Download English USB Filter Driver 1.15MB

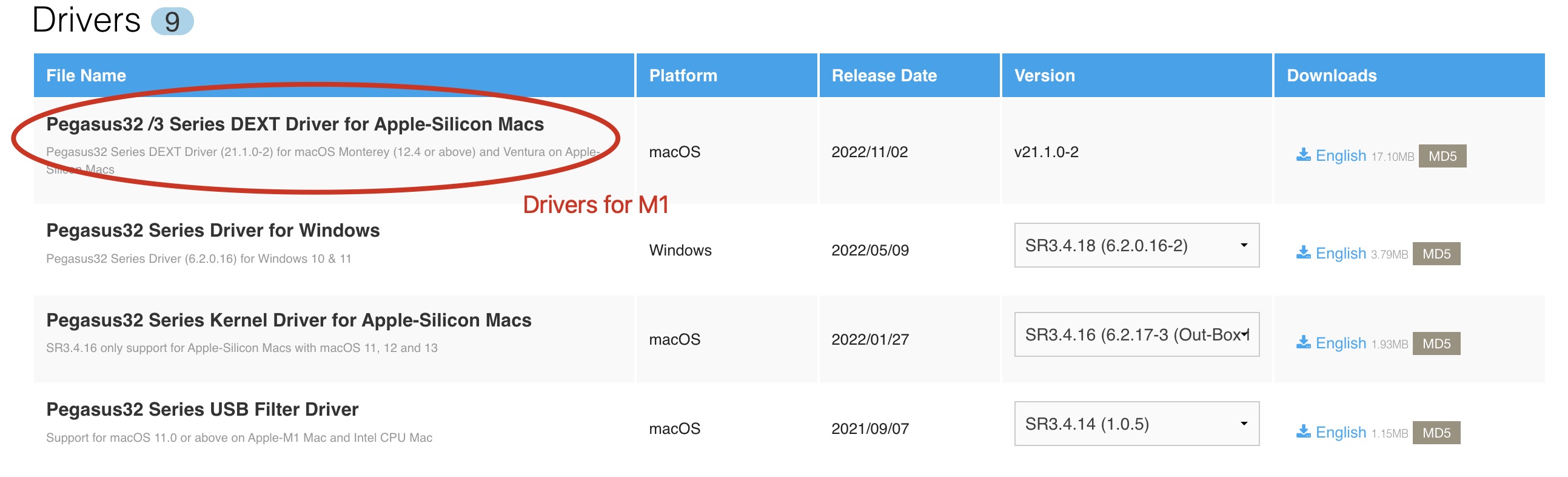1341,433
